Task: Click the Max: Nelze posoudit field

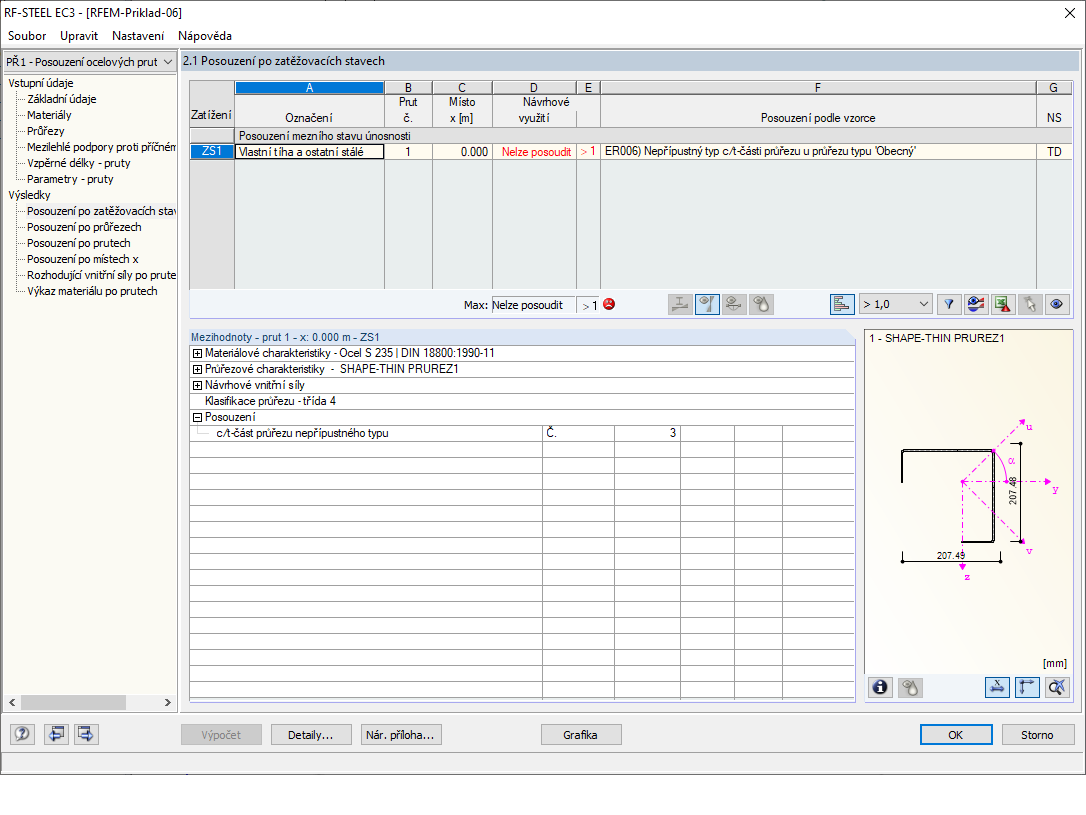Action: point(533,305)
